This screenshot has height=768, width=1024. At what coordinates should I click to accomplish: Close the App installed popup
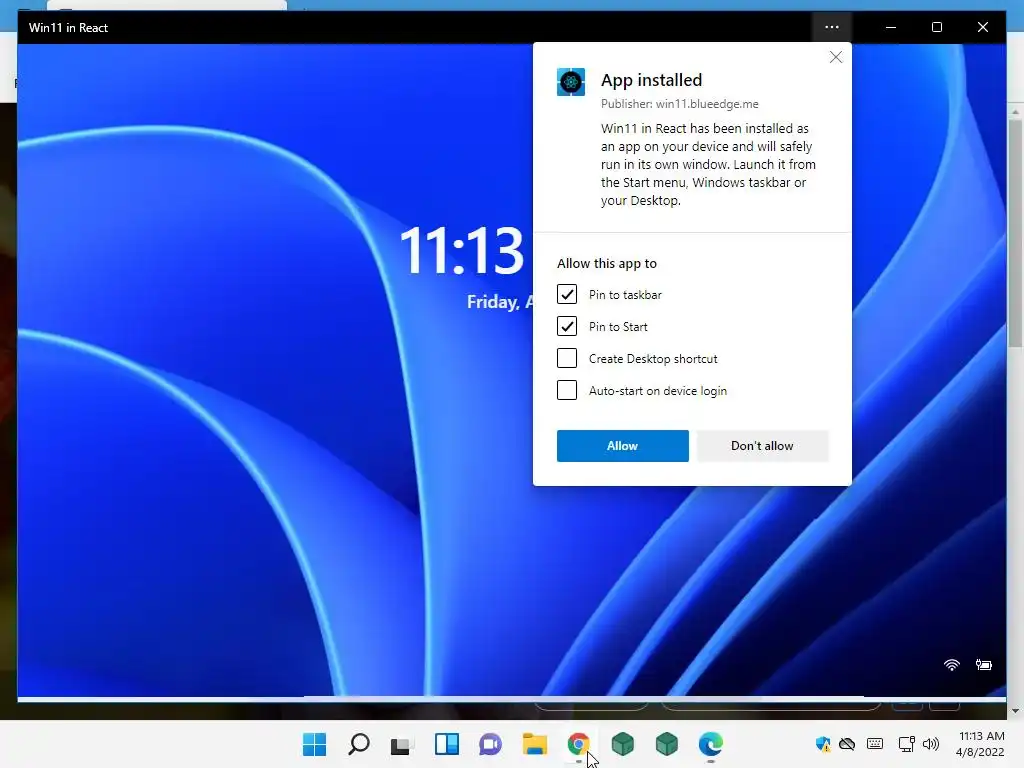[x=836, y=57]
